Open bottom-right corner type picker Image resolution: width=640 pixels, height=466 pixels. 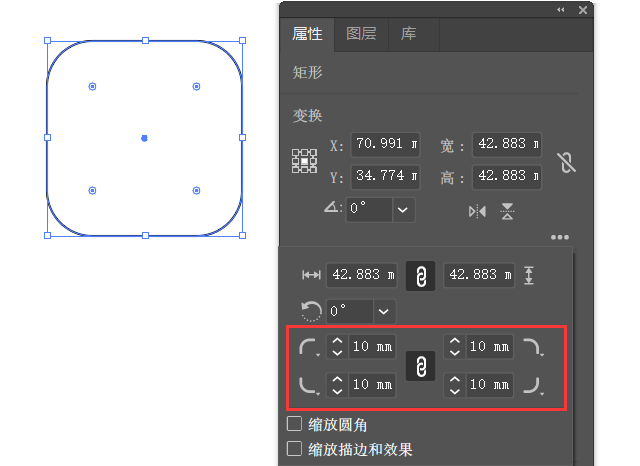532,385
